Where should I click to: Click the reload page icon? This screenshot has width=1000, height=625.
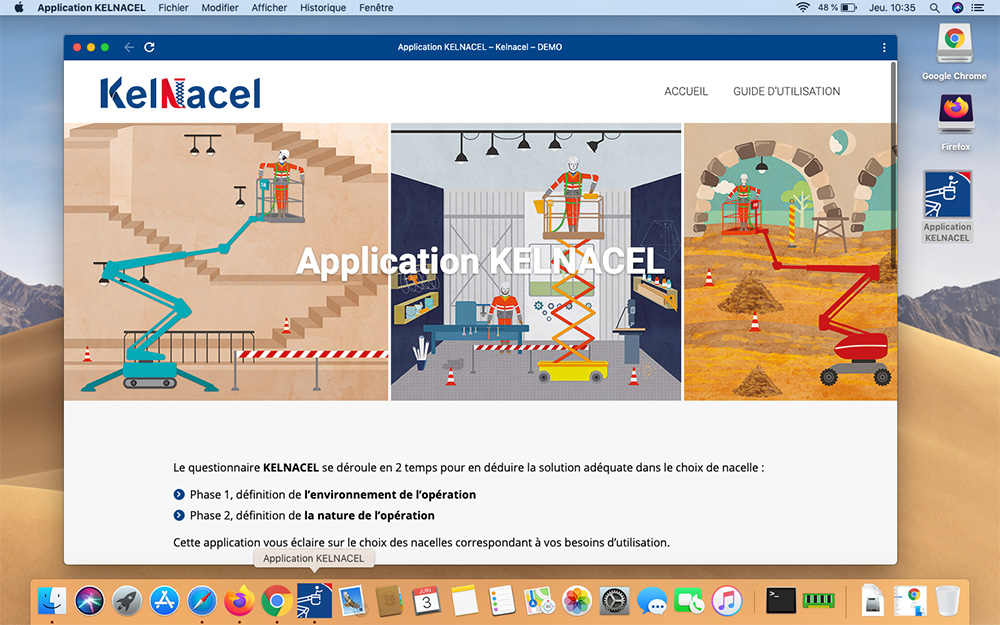[x=149, y=47]
